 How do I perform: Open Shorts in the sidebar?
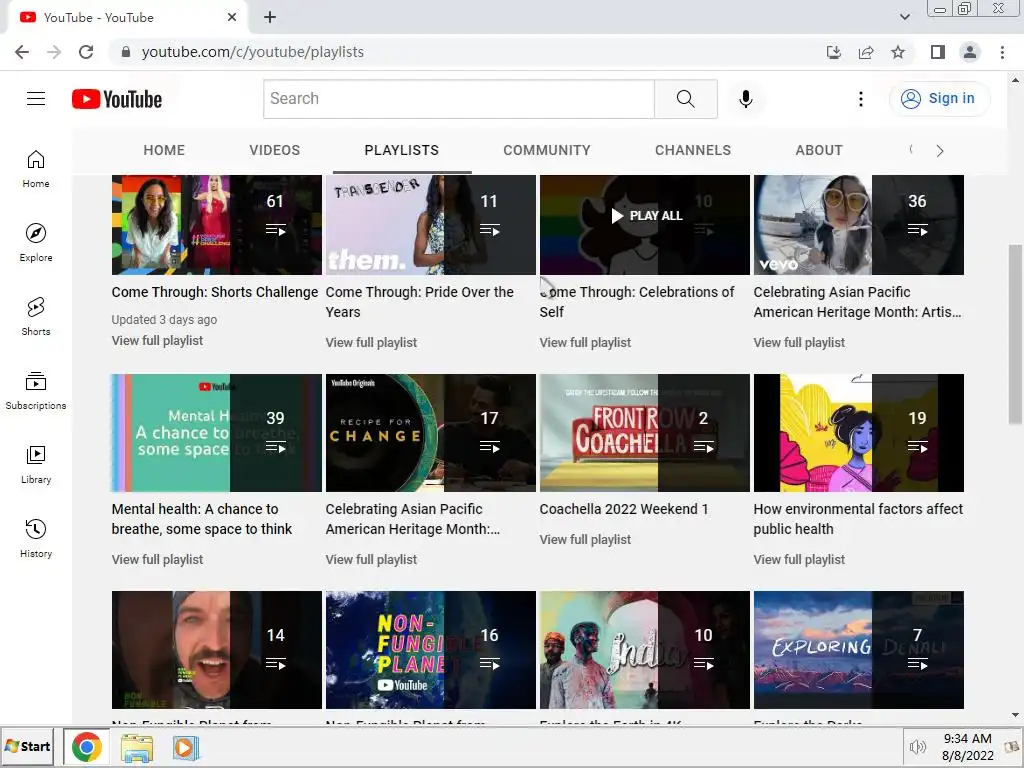(x=36, y=316)
